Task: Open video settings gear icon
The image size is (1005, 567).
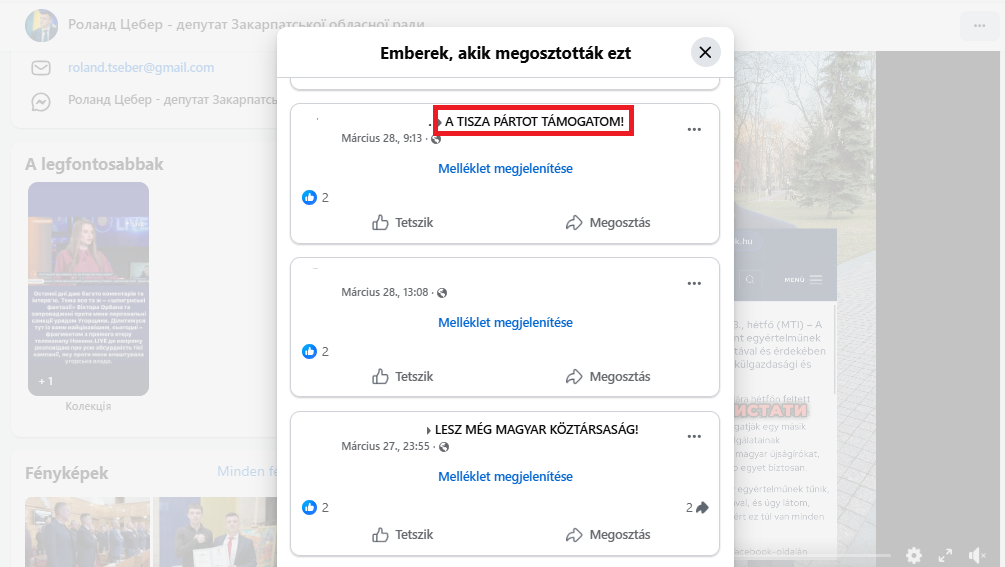Action: pos(913,555)
